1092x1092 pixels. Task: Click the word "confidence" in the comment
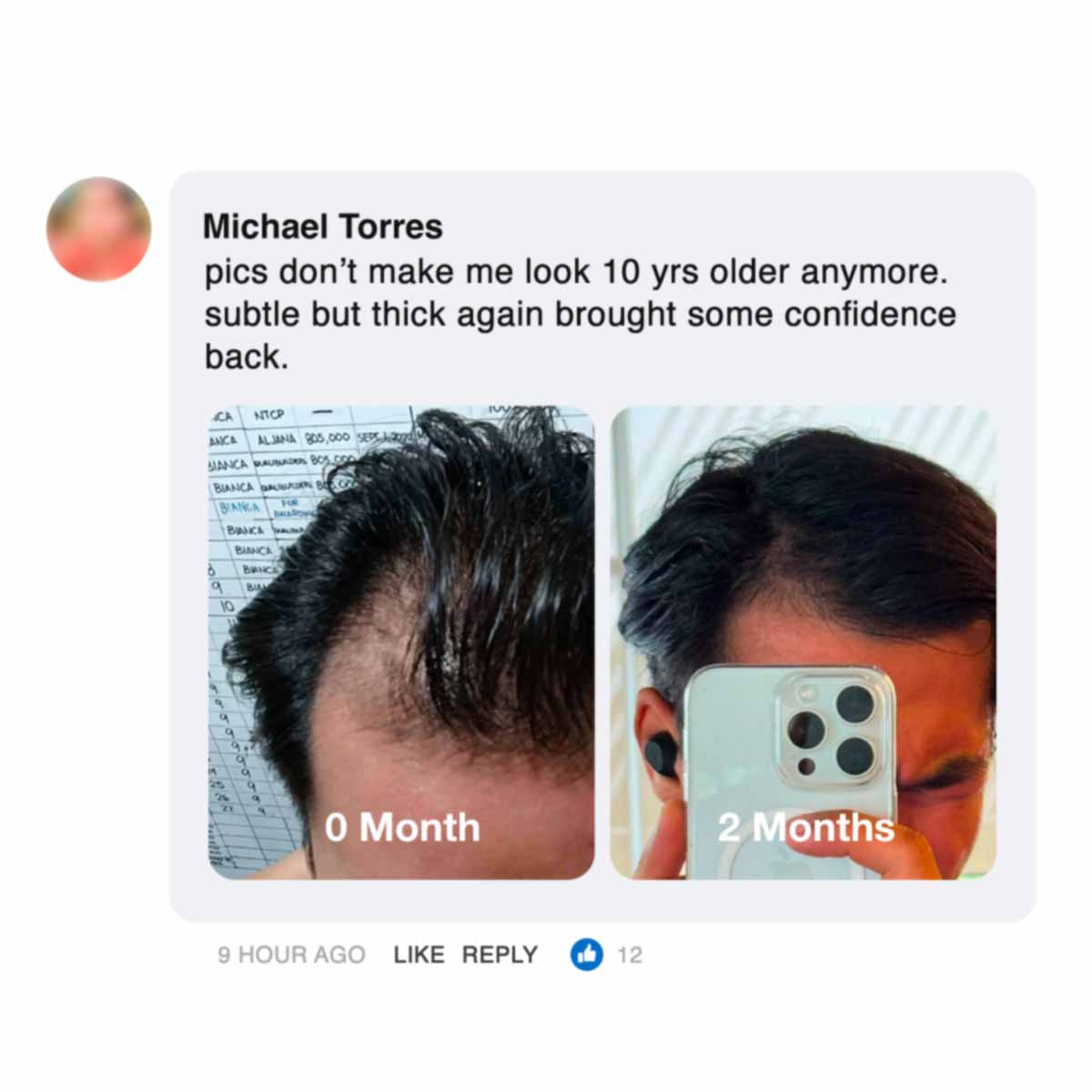[870, 314]
